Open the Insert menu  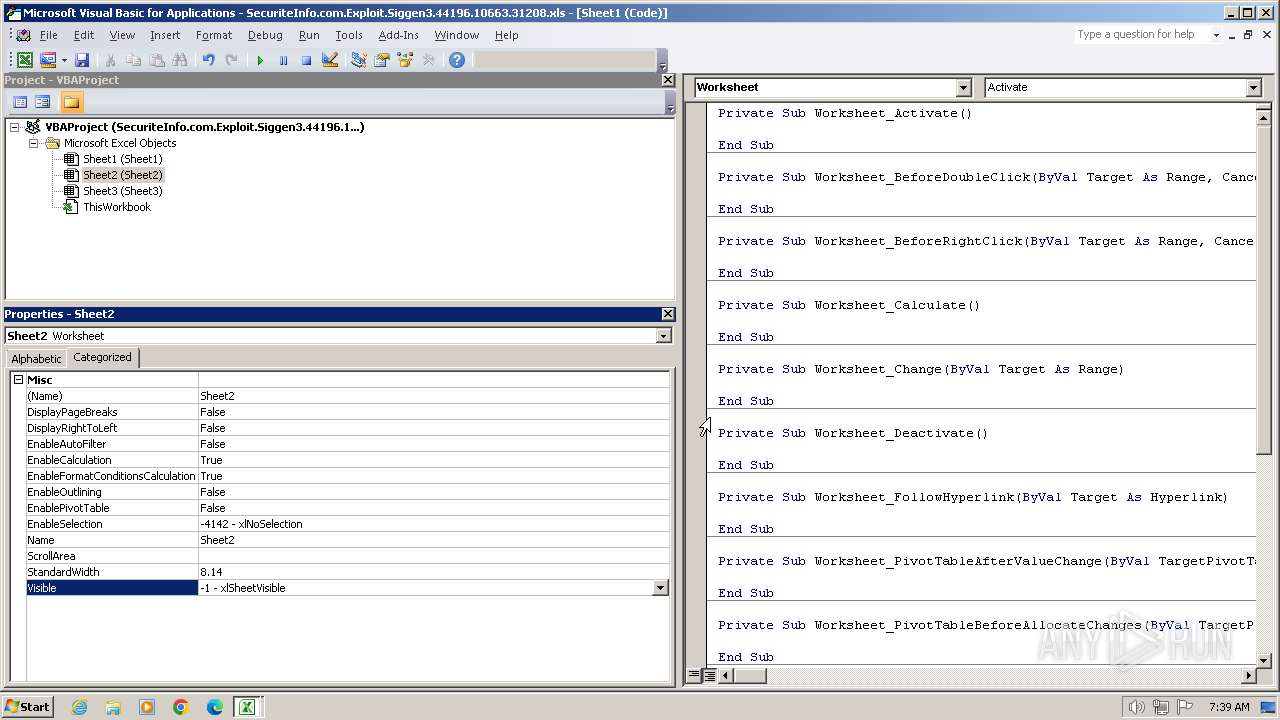pos(165,35)
